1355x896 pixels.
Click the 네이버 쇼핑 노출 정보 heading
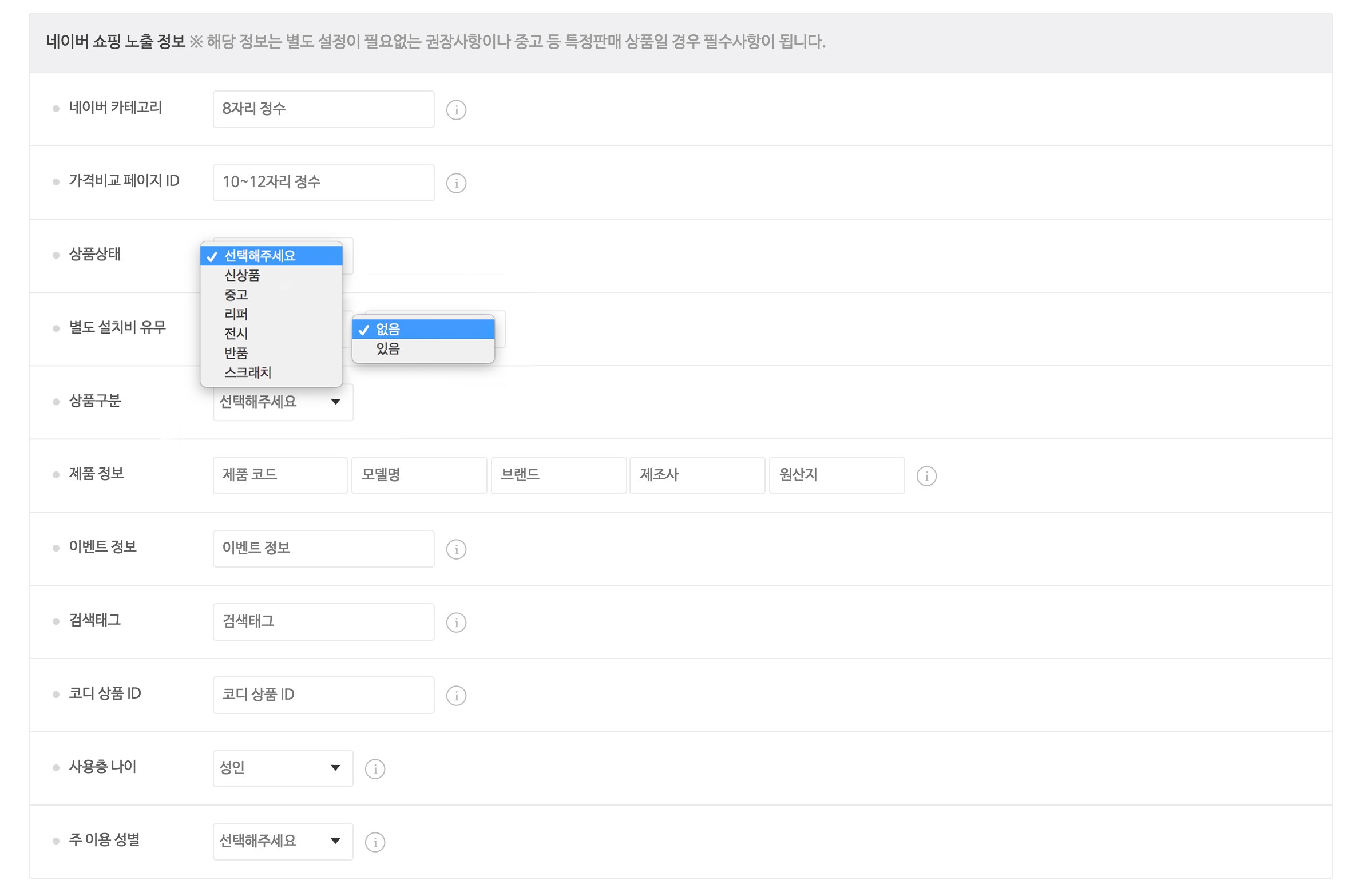click(116, 41)
